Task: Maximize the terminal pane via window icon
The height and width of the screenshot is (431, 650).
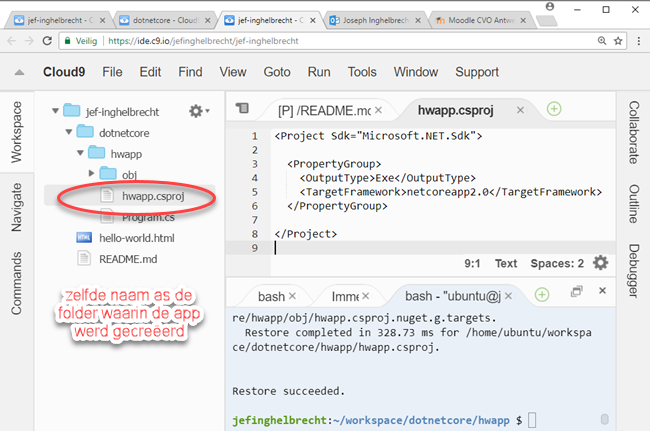Action: point(576,294)
